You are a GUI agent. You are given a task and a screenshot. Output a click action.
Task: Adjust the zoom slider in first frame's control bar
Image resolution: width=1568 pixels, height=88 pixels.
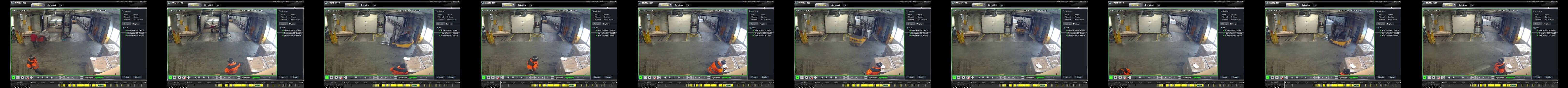click(62, 78)
